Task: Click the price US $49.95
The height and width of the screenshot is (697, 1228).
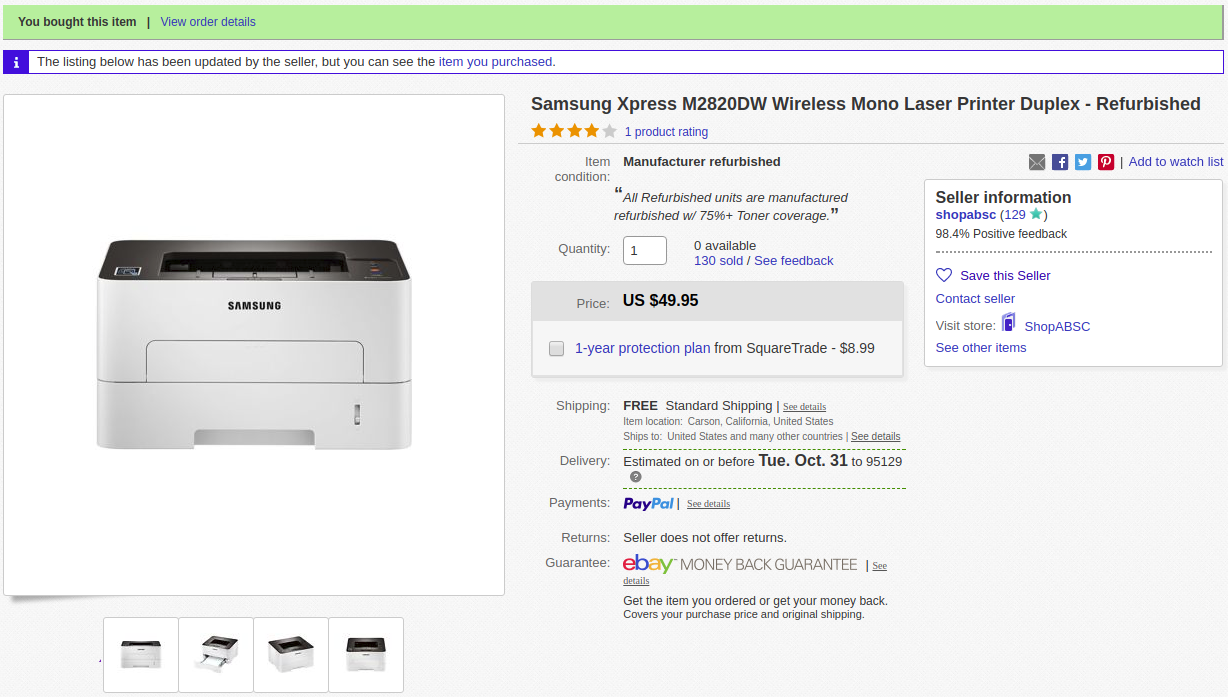Action: [660, 301]
